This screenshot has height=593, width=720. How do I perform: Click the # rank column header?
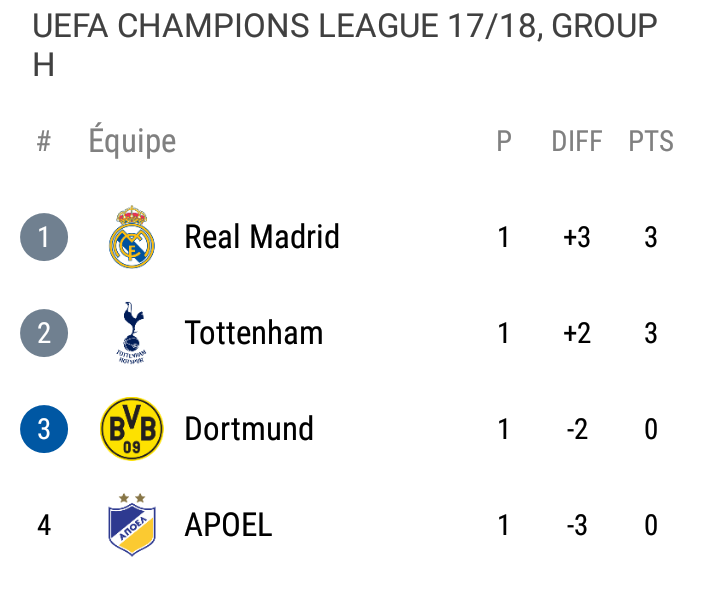[x=44, y=141]
